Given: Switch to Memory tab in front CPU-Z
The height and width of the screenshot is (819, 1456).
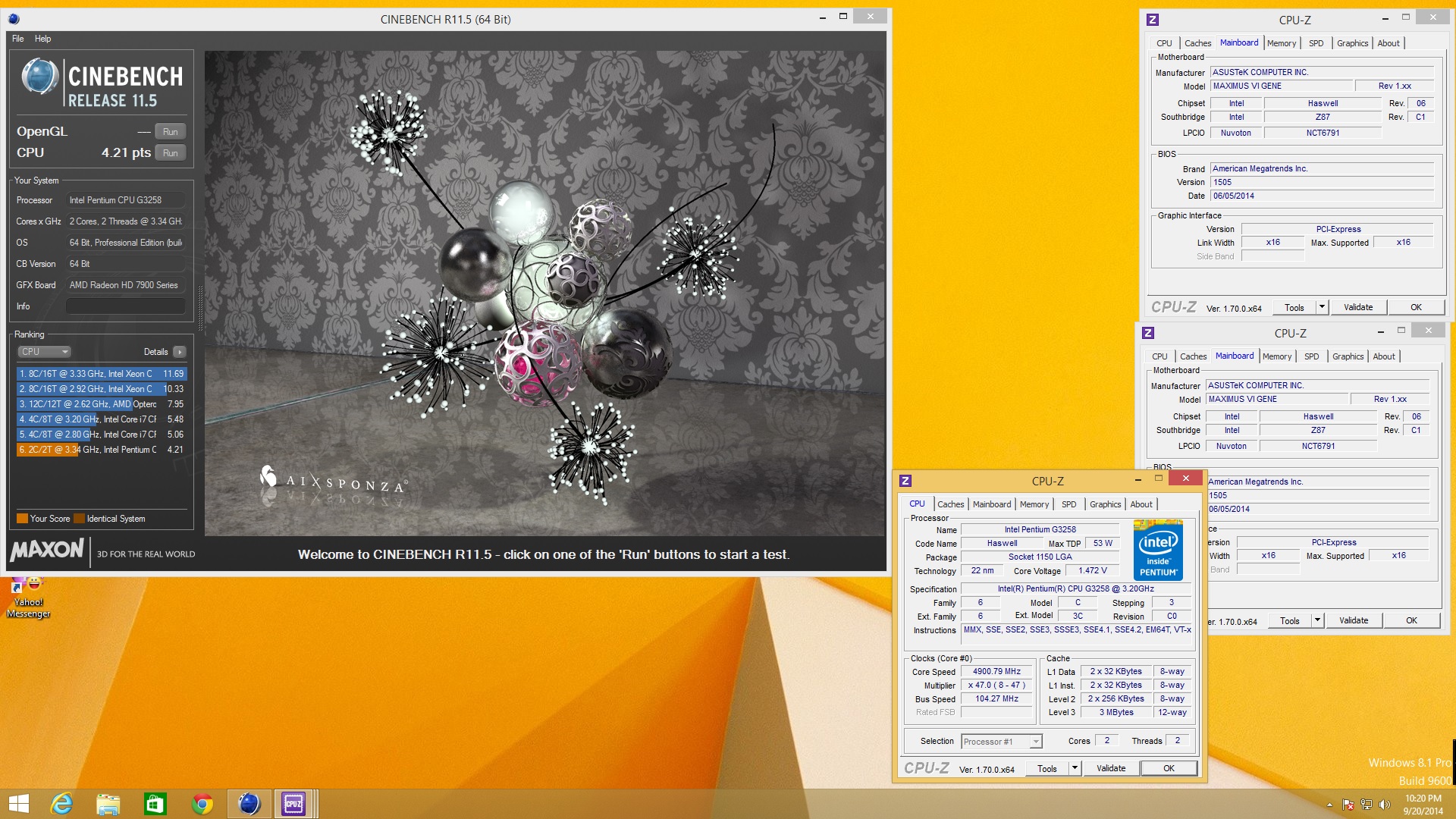Looking at the screenshot, I should click(1034, 504).
